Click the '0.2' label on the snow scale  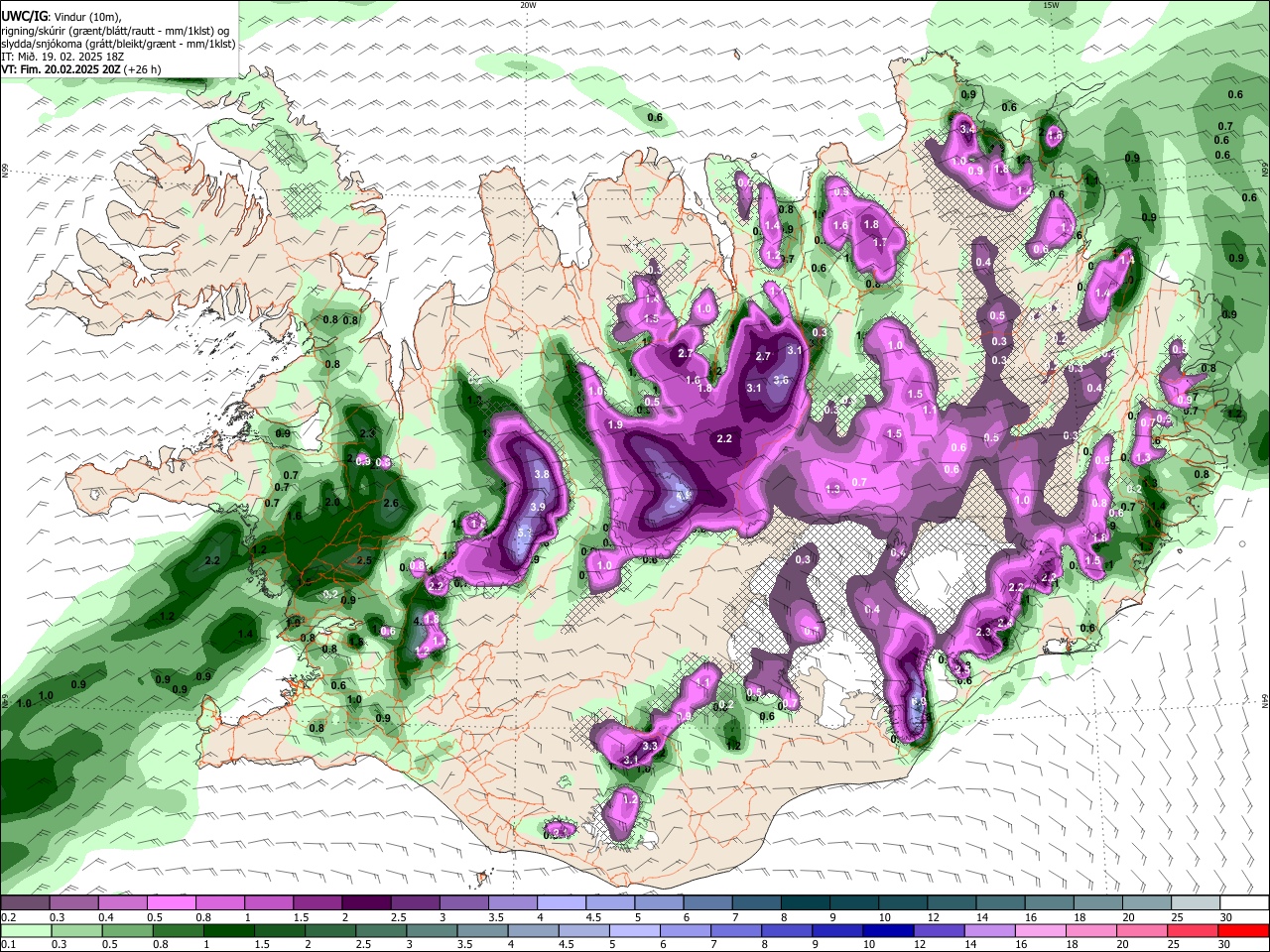[8, 917]
